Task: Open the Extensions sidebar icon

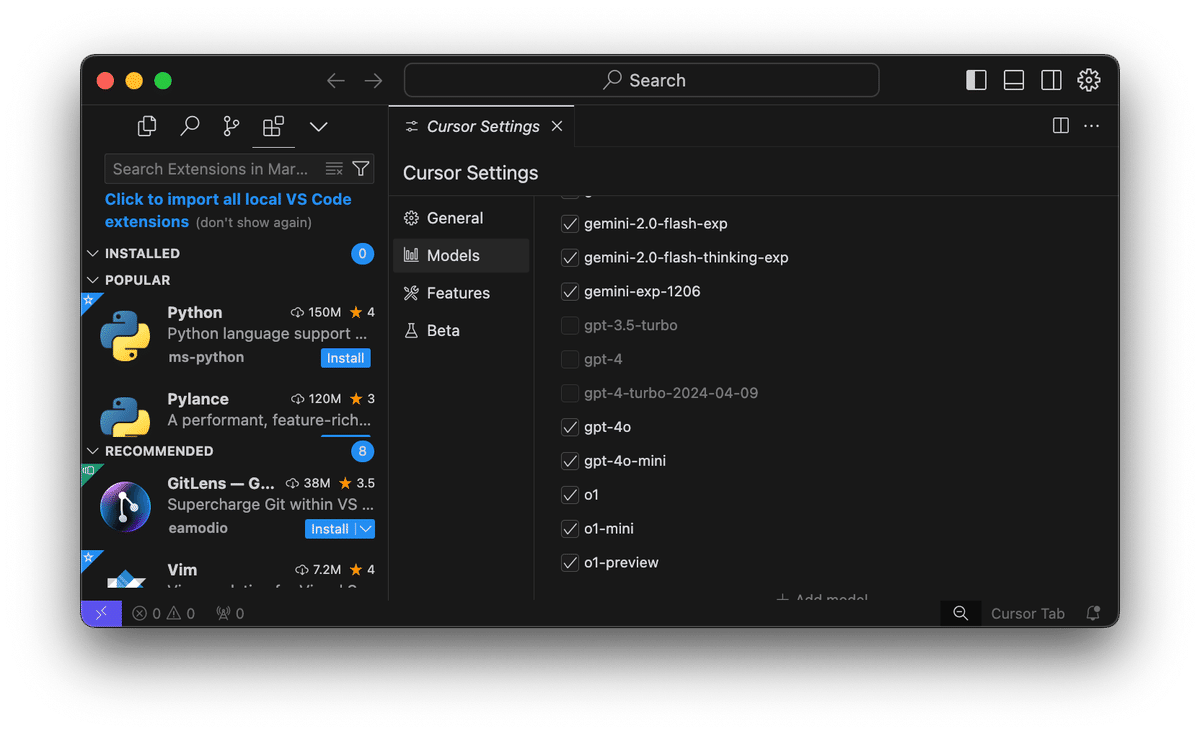Action: [x=273, y=126]
